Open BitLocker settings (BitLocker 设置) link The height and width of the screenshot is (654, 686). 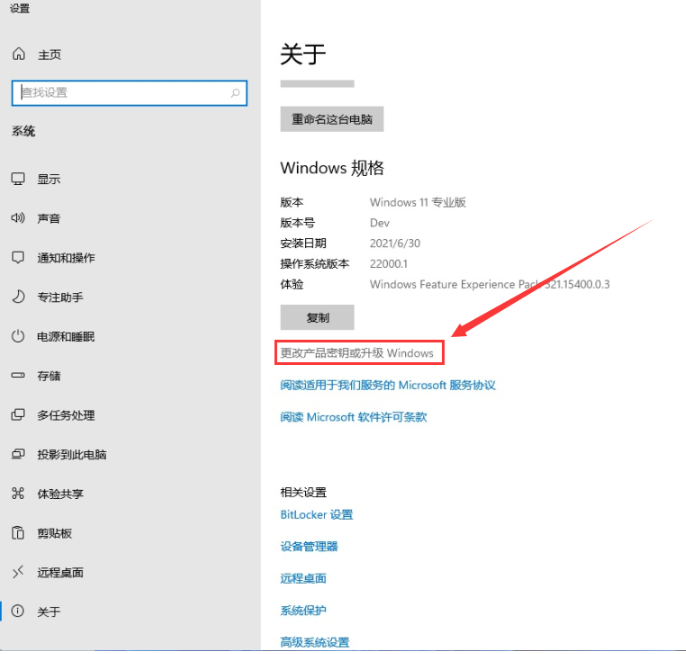coord(316,514)
